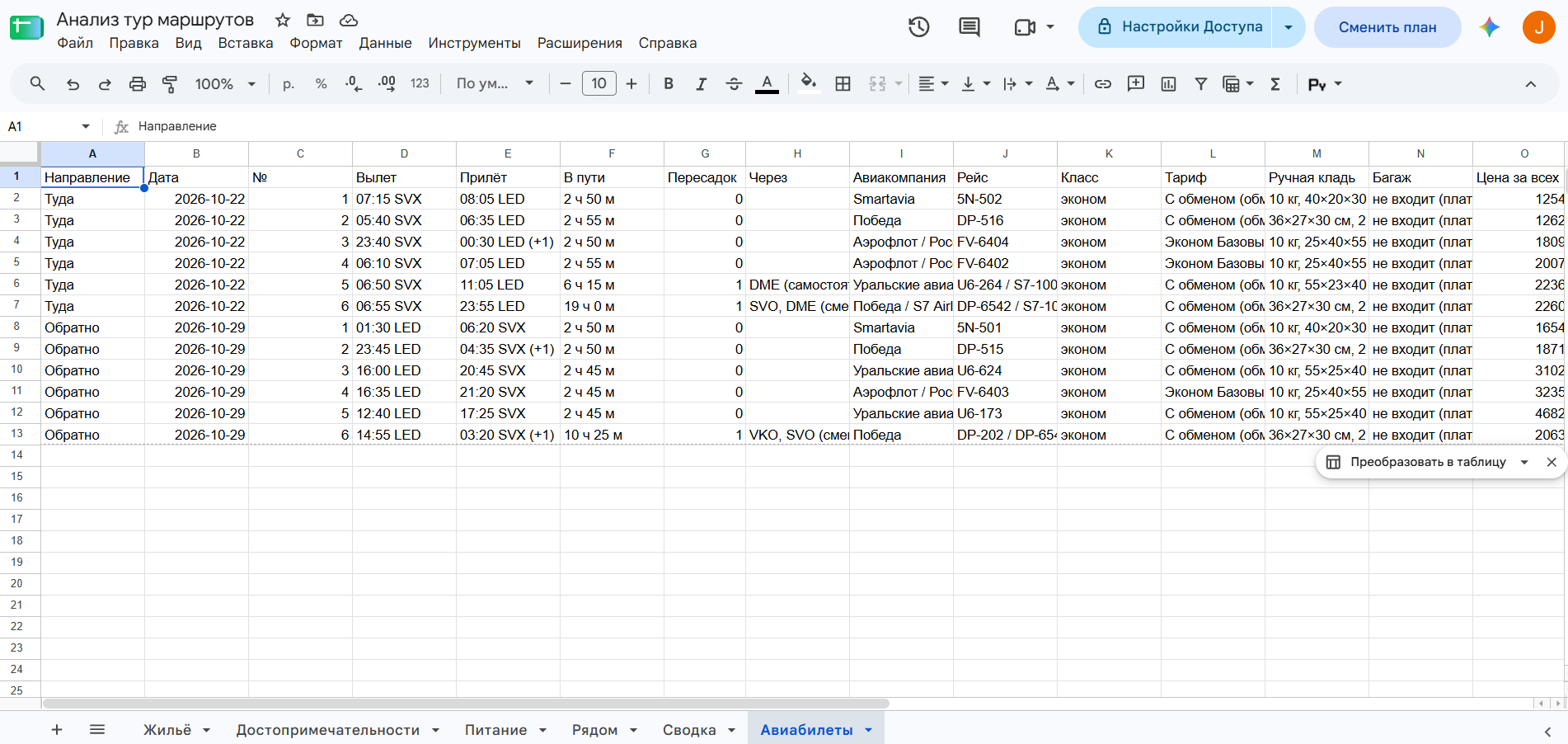The height and width of the screenshot is (744, 1568).
Task: Click the Сменить план button
Action: [1387, 27]
